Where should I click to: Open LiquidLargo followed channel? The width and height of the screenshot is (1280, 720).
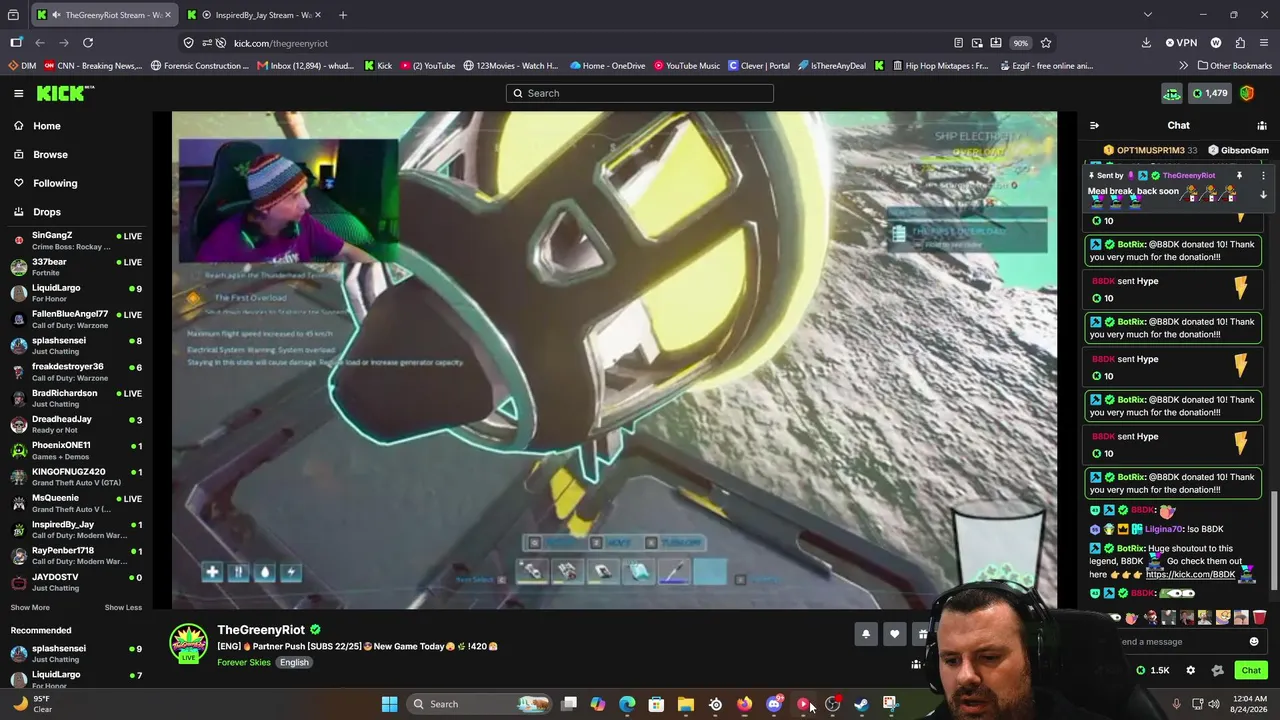(76, 293)
